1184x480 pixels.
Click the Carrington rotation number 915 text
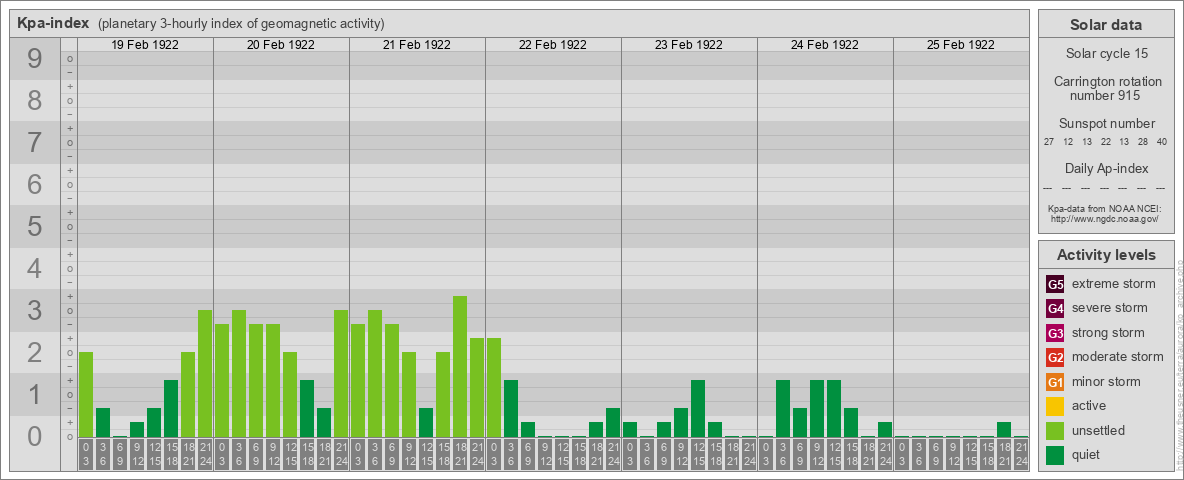[x=1106, y=88]
